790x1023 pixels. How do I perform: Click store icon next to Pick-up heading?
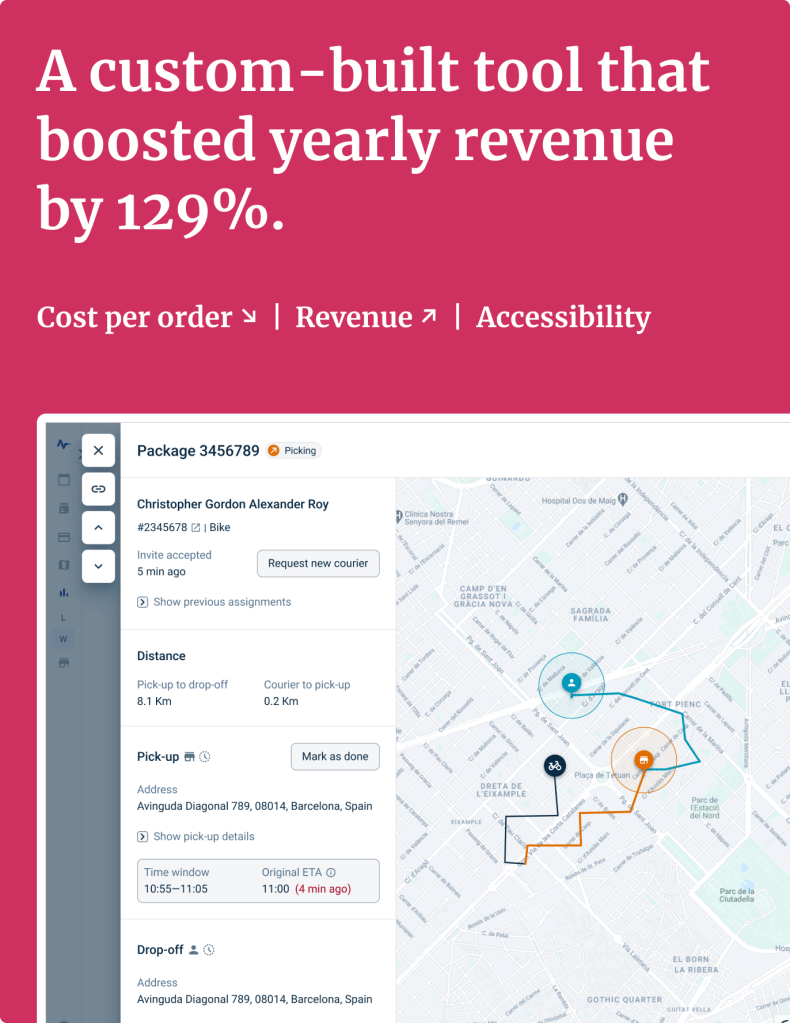[x=189, y=757]
